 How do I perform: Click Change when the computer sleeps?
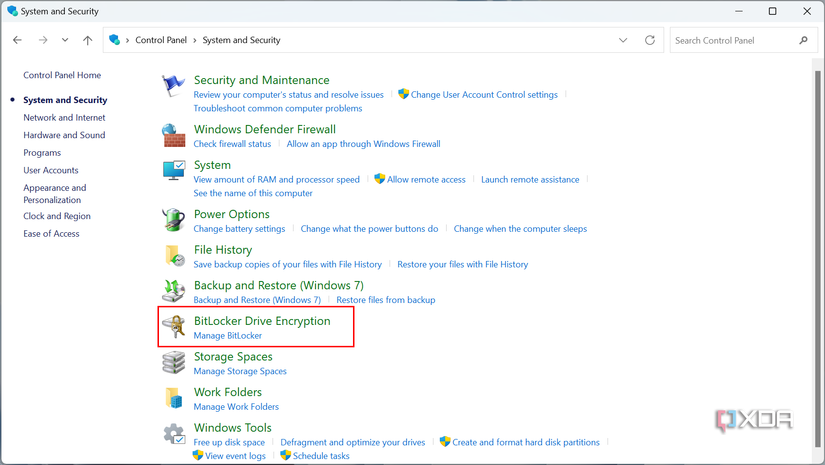pos(520,229)
